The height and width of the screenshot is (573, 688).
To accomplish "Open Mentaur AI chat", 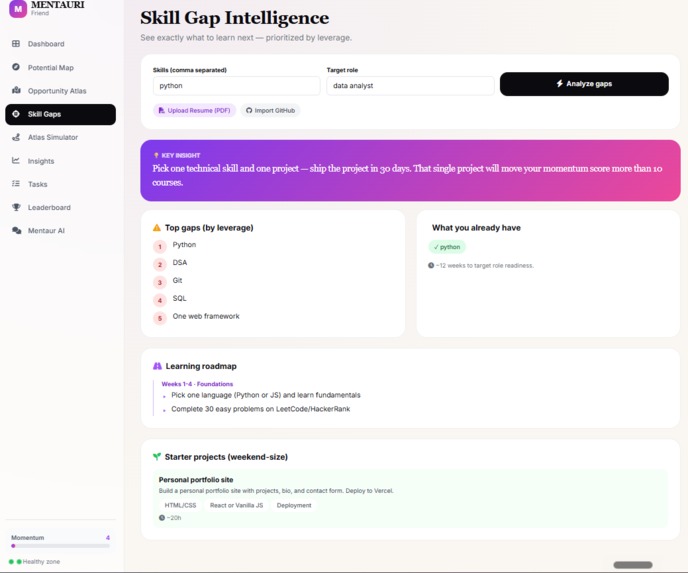I will (x=61, y=230).
